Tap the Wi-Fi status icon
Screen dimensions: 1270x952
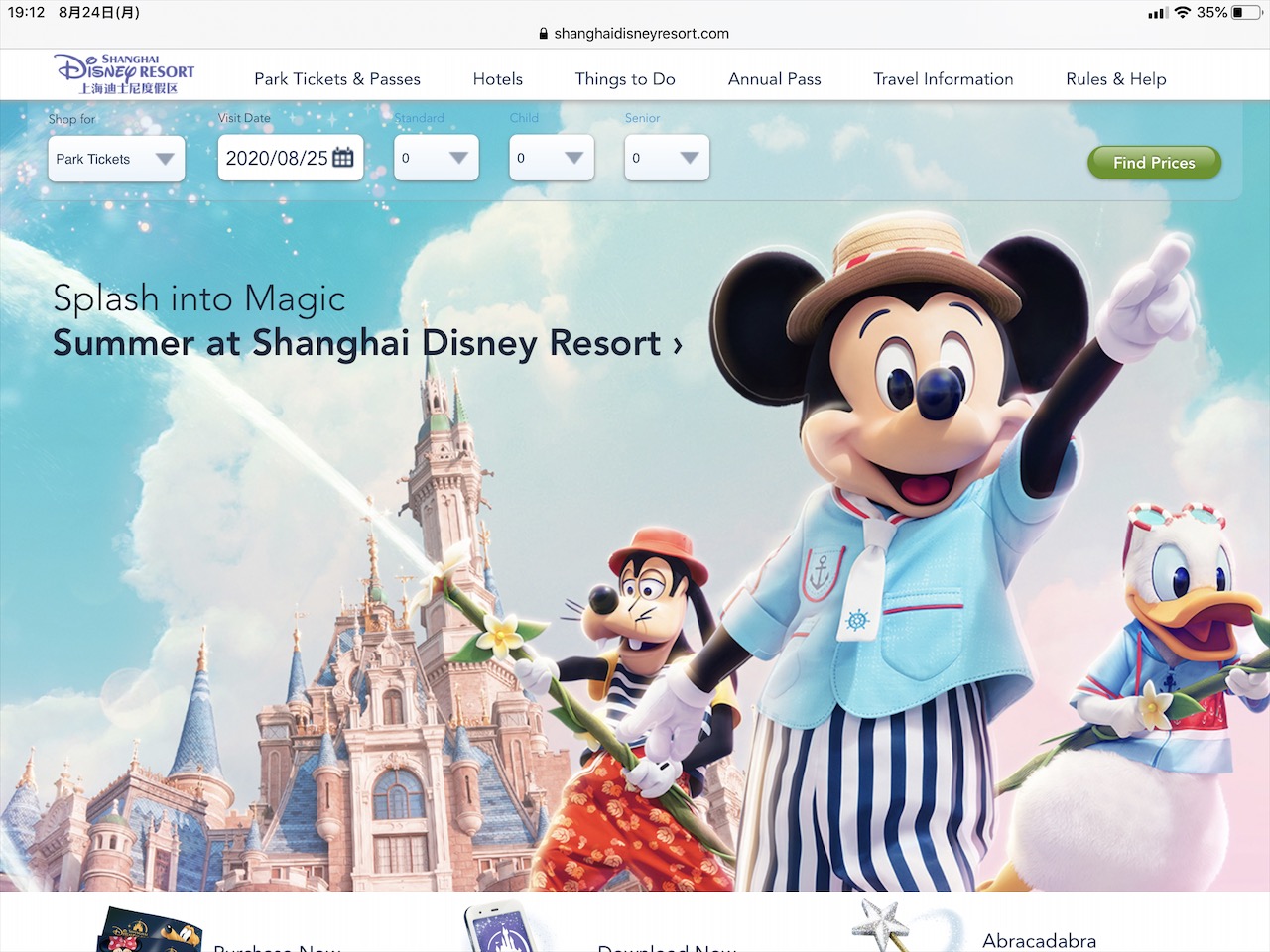(x=1182, y=13)
